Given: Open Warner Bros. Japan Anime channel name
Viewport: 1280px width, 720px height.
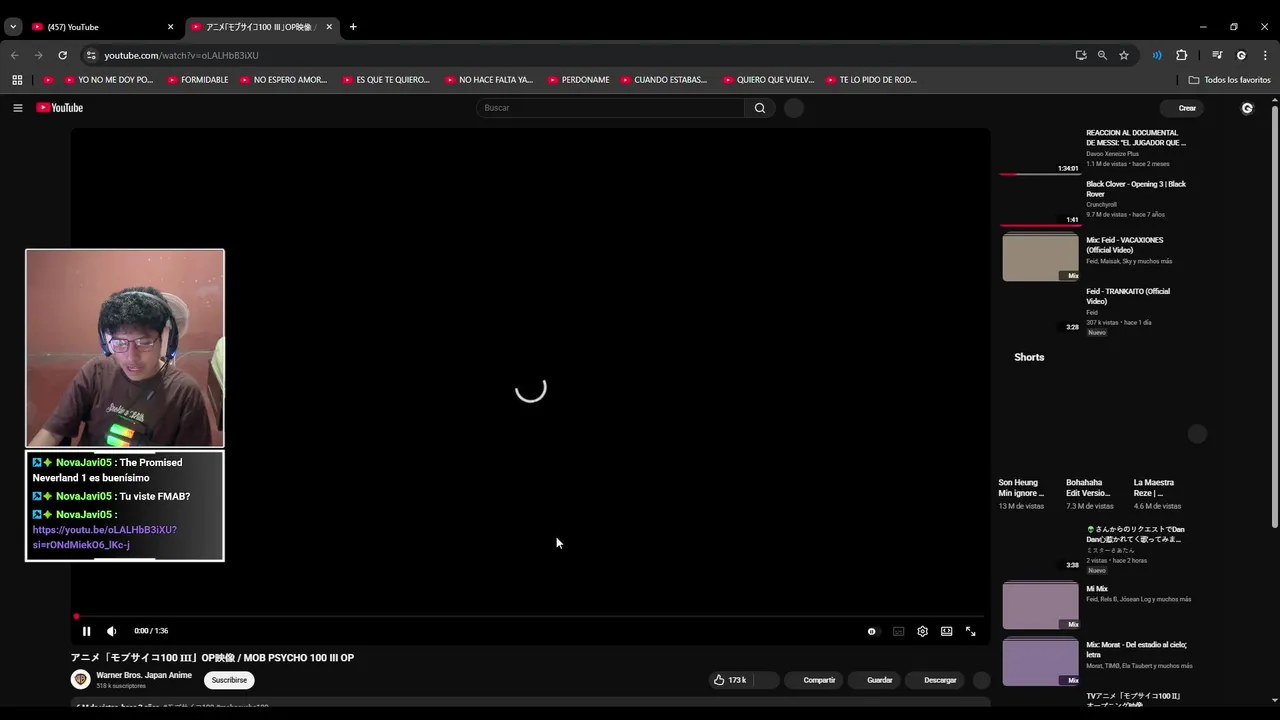Looking at the screenshot, I should click(x=144, y=675).
